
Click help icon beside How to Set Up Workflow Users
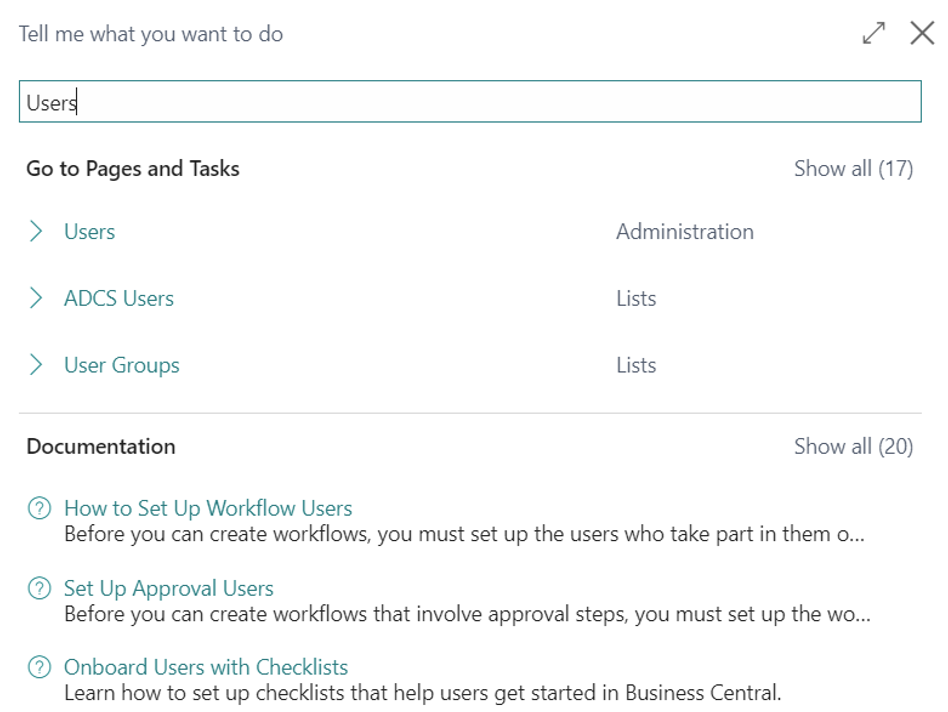(38, 509)
